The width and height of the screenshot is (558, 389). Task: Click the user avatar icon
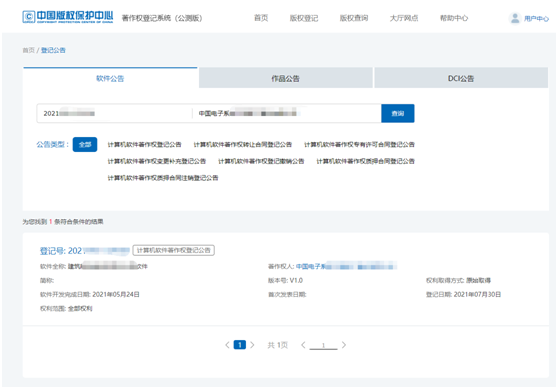coord(515,18)
